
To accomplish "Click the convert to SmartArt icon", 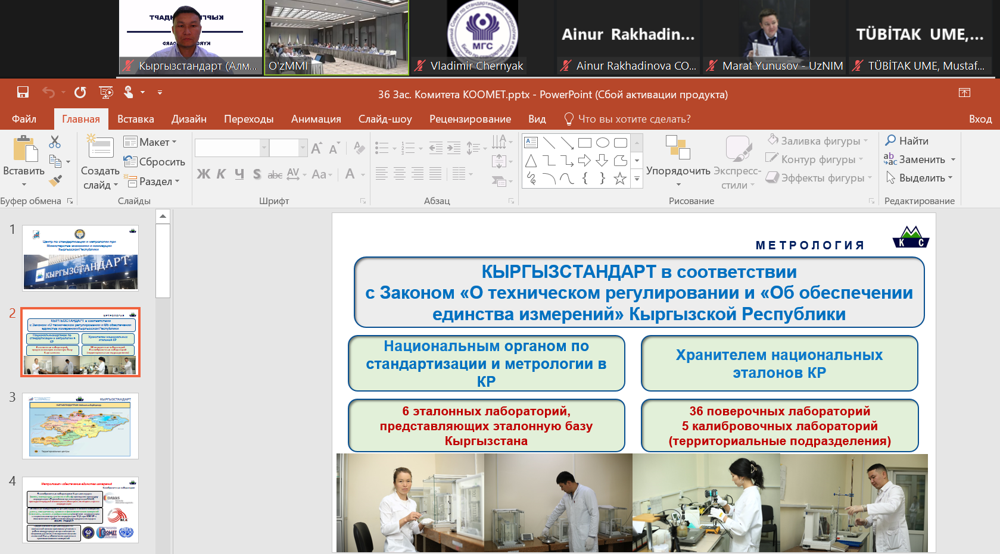I will coord(501,182).
